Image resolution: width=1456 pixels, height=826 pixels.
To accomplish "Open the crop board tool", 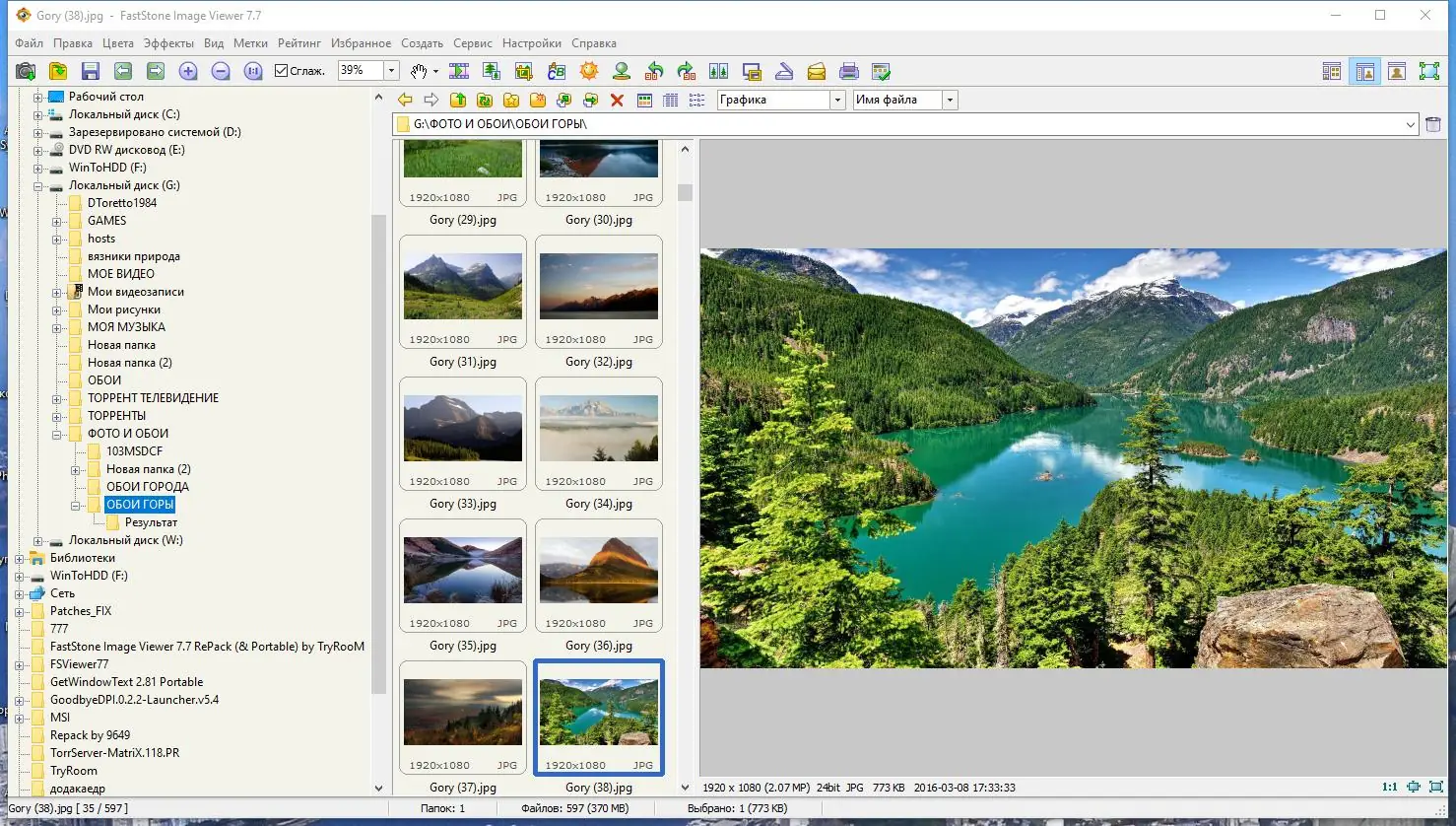I will pyautogui.click(x=524, y=71).
